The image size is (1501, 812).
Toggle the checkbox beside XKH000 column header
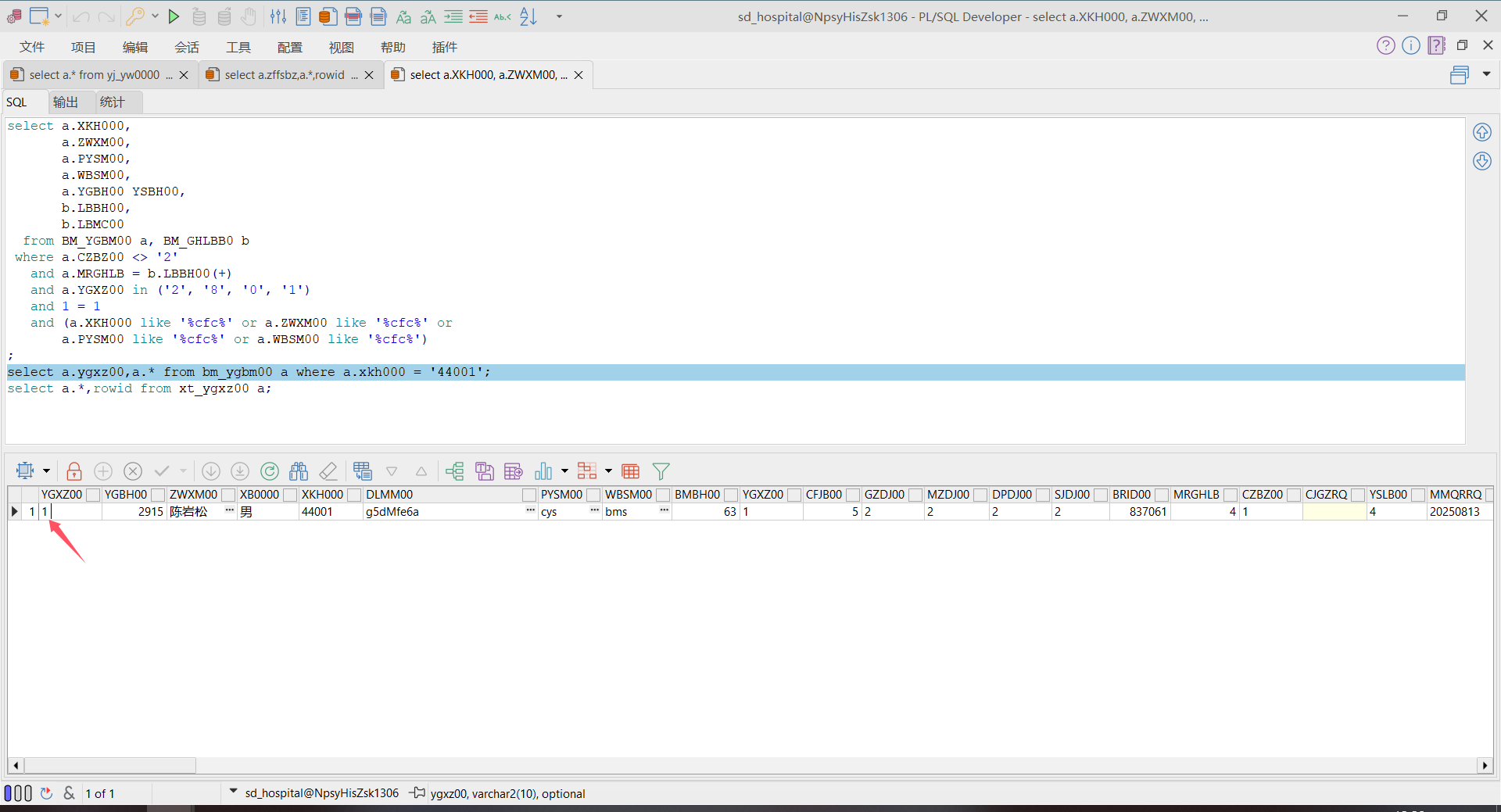click(x=353, y=495)
